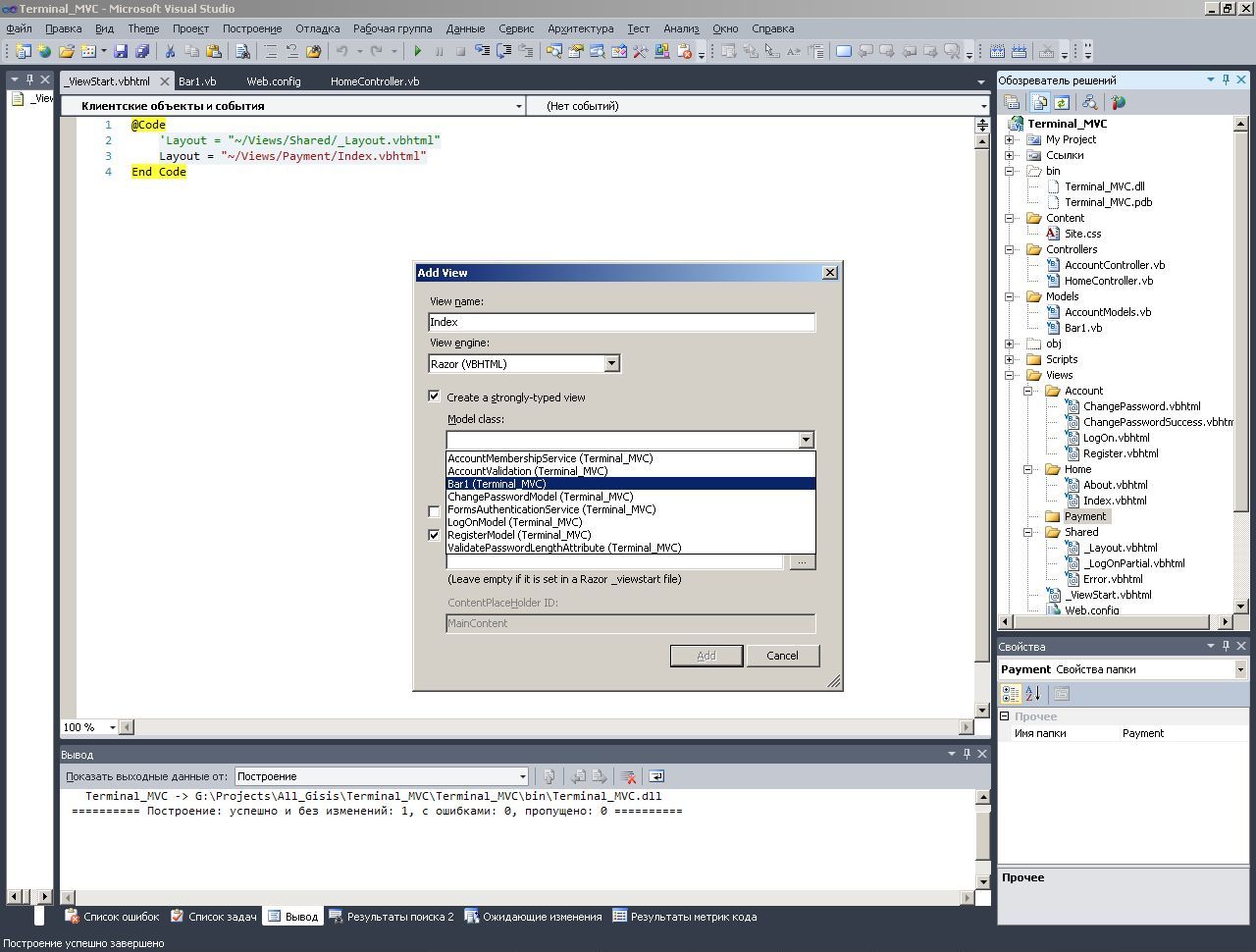1256x952 pixels.
Task: Click the Cut scissors icon
Action: click(x=170, y=51)
